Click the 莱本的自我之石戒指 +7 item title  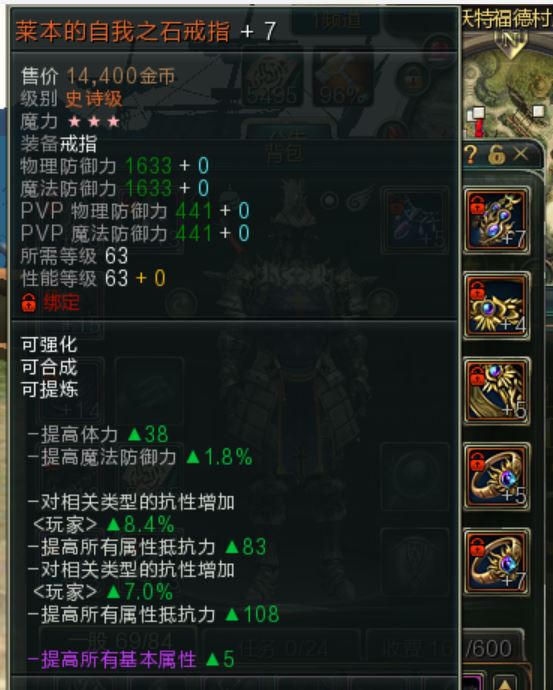click(x=146, y=32)
